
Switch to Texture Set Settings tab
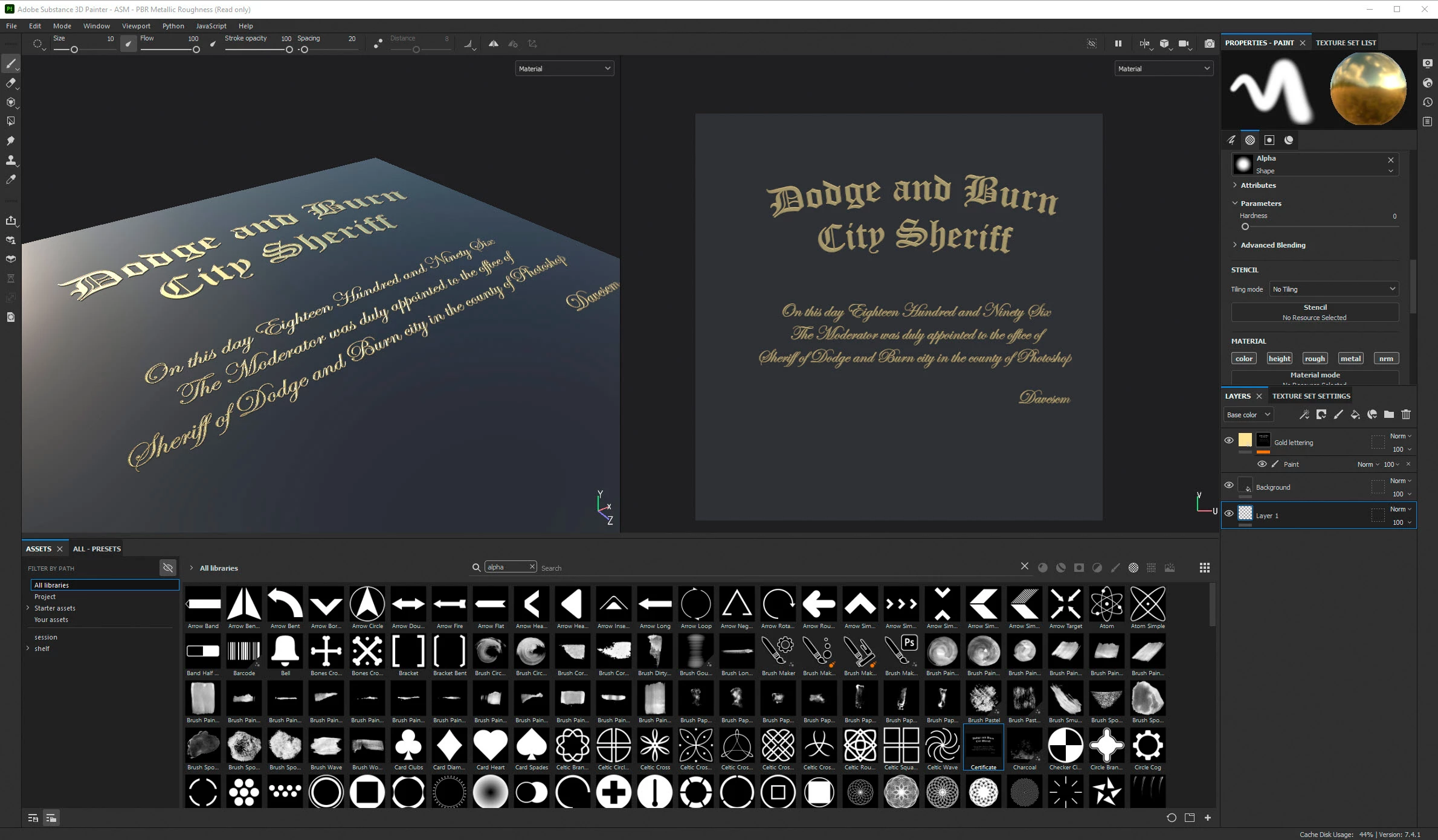tap(1311, 396)
